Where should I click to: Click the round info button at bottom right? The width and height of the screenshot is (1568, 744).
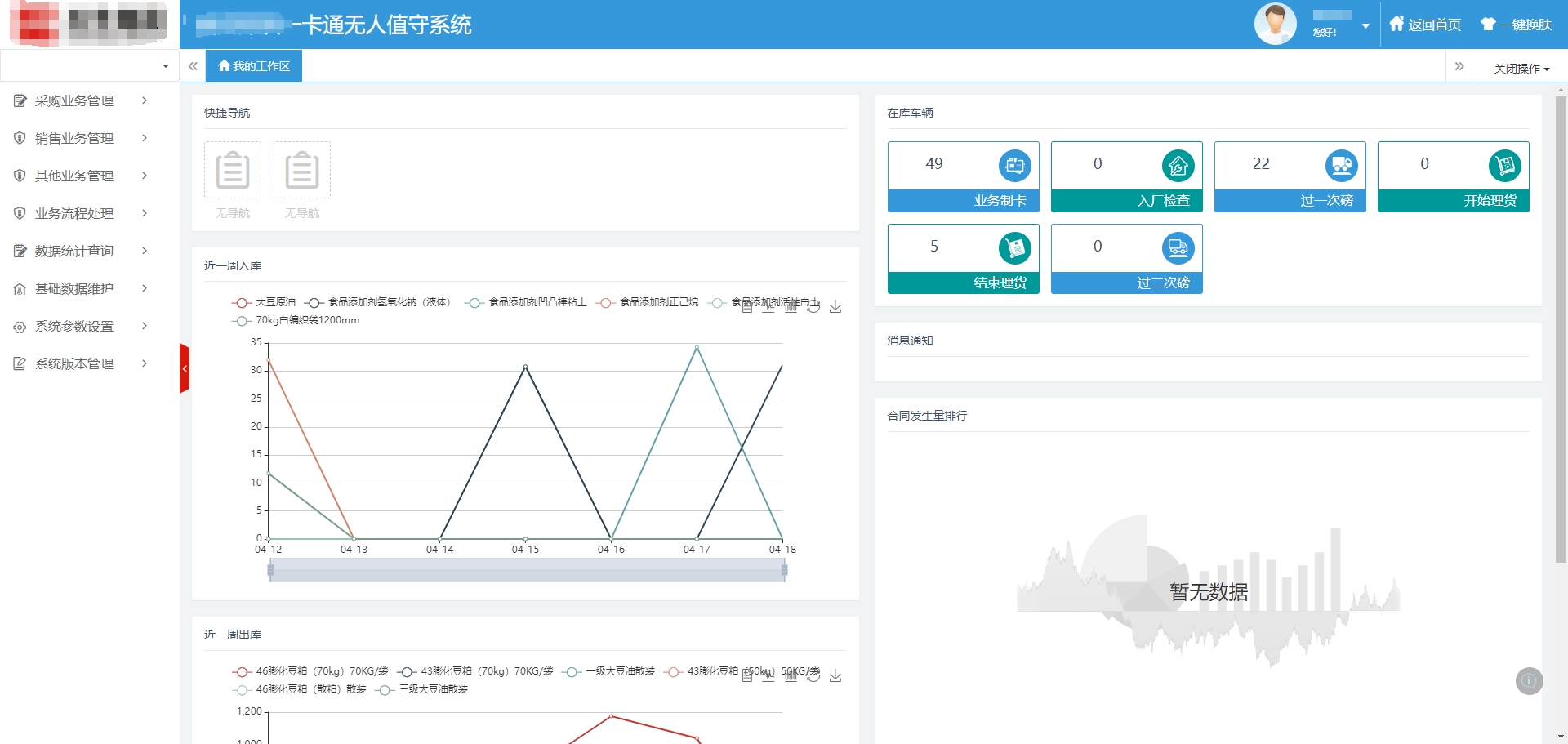pos(1529,680)
